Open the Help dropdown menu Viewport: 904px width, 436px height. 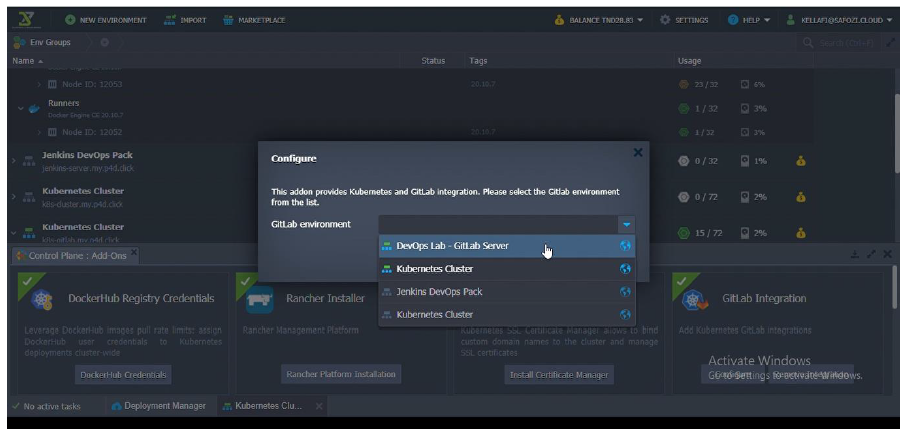[749, 20]
